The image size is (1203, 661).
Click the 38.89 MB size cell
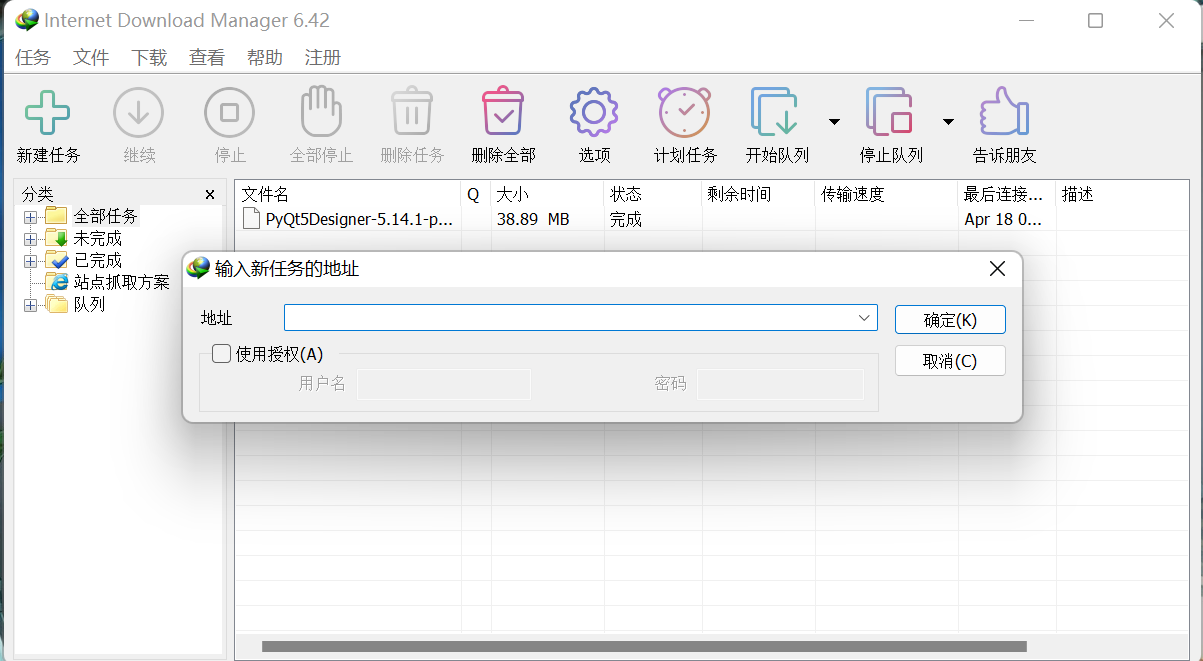click(x=533, y=219)
